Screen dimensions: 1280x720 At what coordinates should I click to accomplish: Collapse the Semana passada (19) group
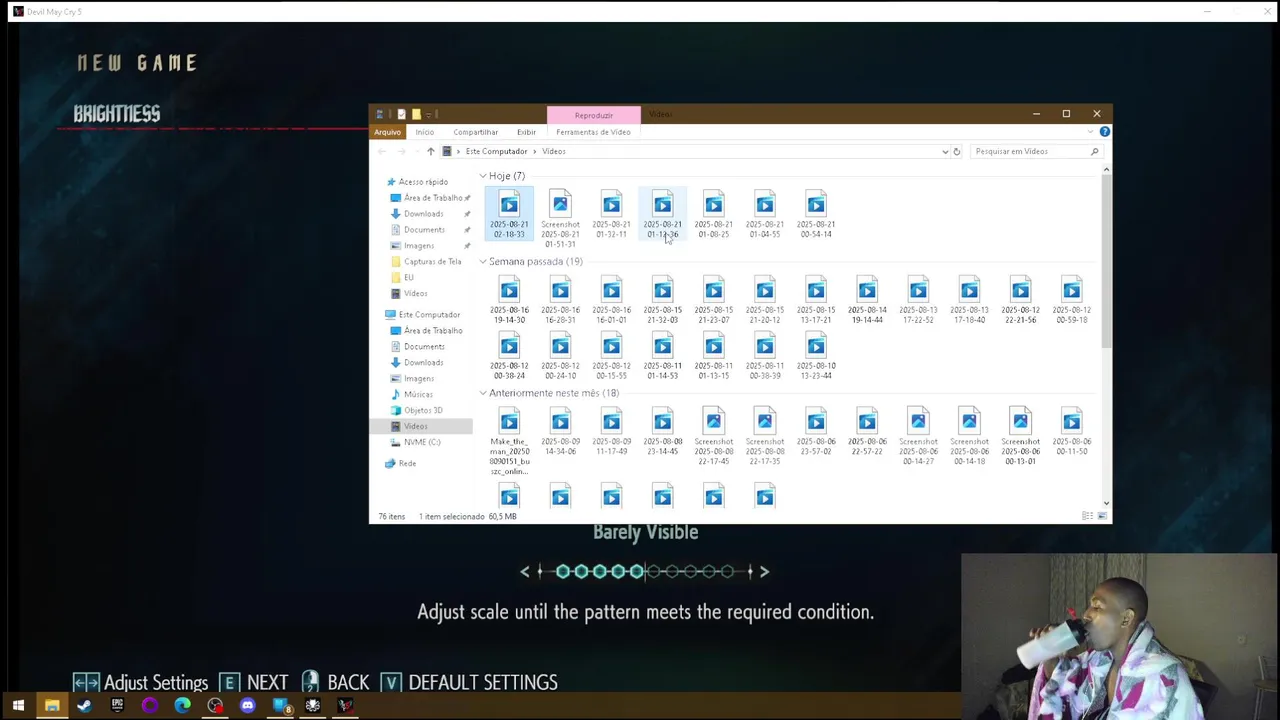click(482, 262)
